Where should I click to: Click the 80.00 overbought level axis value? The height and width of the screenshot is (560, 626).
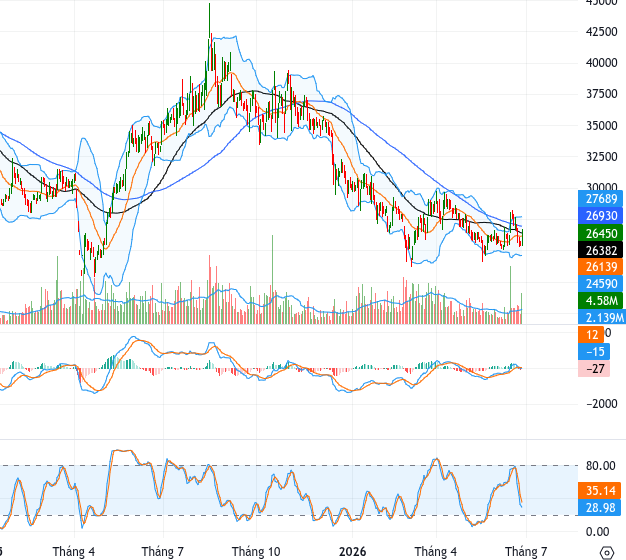click(x=600, y=465)
